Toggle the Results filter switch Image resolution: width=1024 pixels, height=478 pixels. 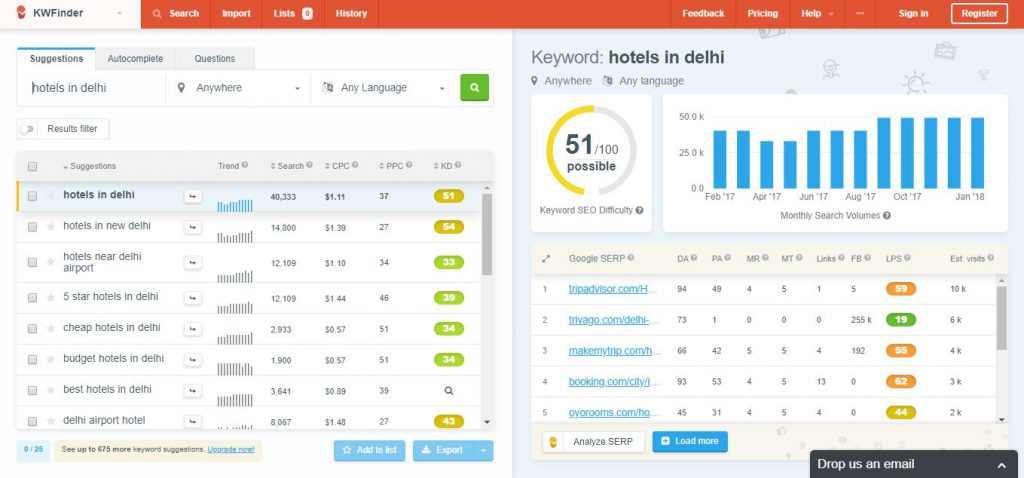point(27,129)
